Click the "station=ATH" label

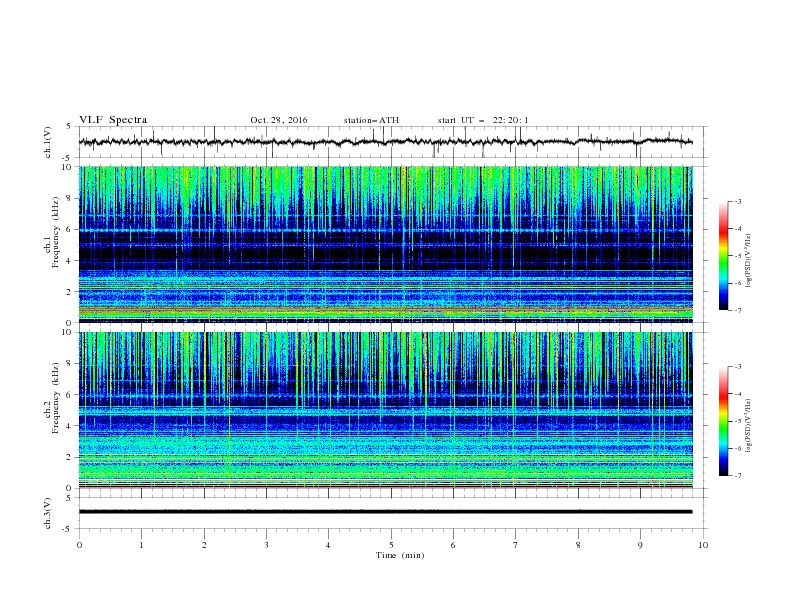pyautogui.click(x=371, y=120)
